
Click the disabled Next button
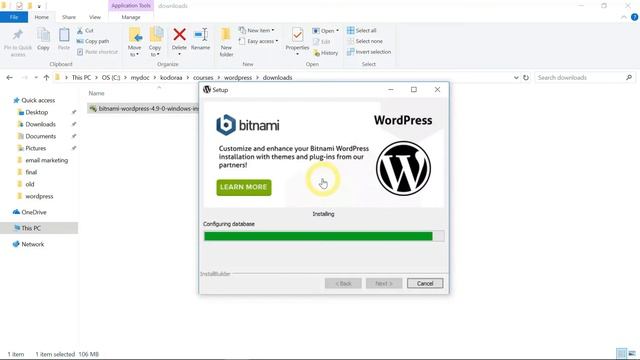384,283
